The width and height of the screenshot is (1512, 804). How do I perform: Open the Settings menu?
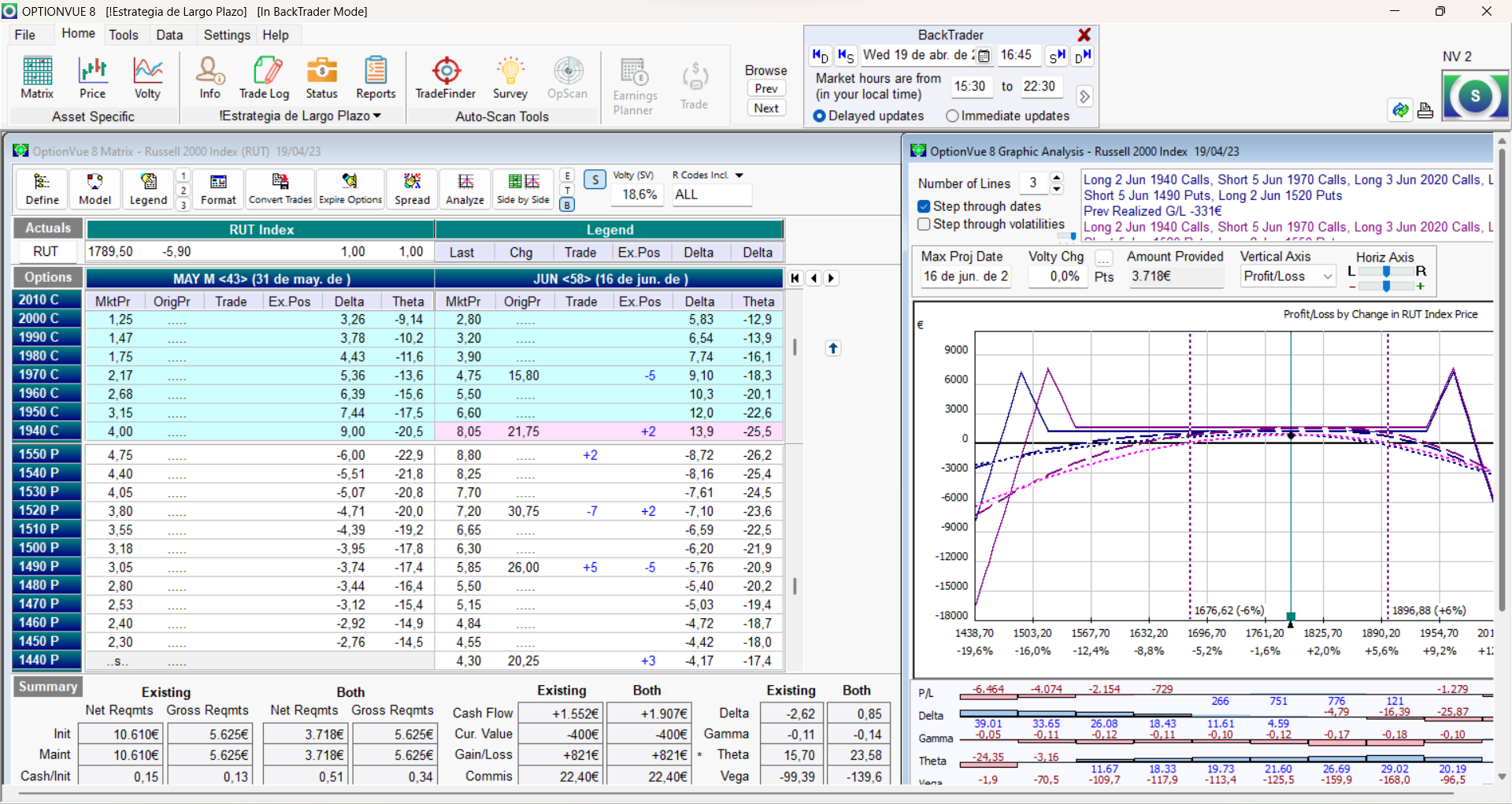click(226, 35)
